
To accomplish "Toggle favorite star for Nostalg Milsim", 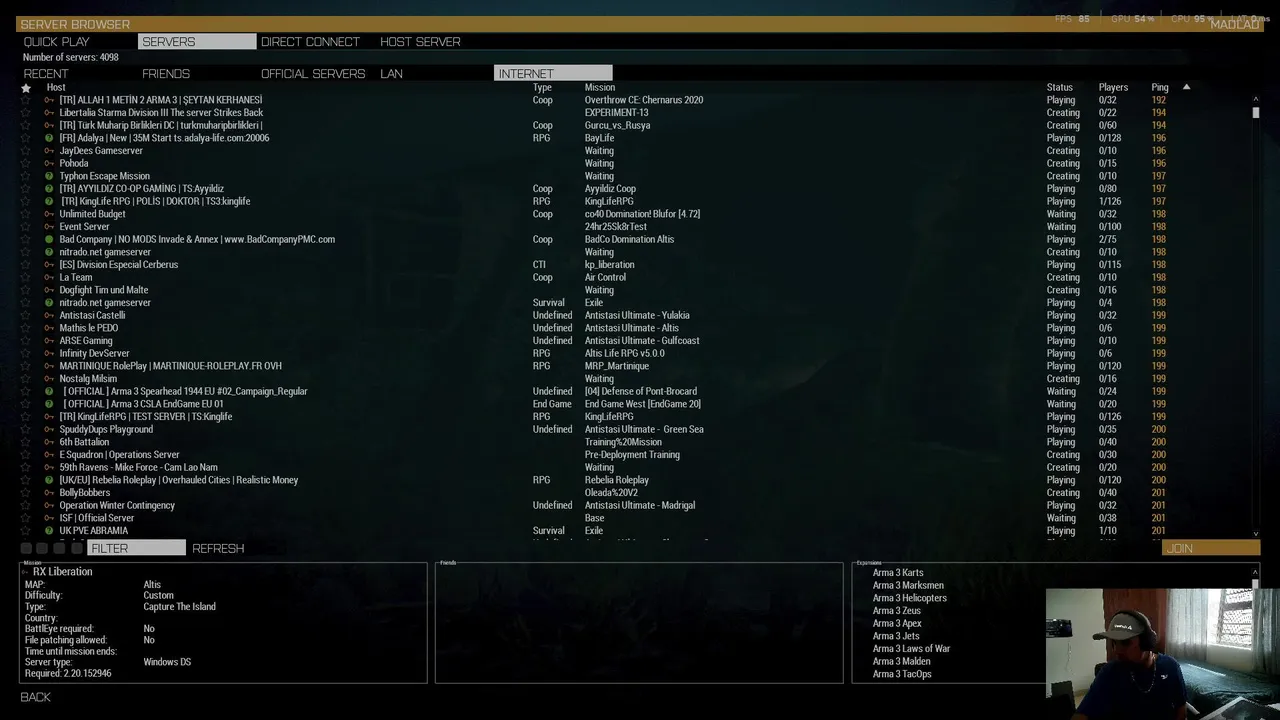I will coord(26,379).
